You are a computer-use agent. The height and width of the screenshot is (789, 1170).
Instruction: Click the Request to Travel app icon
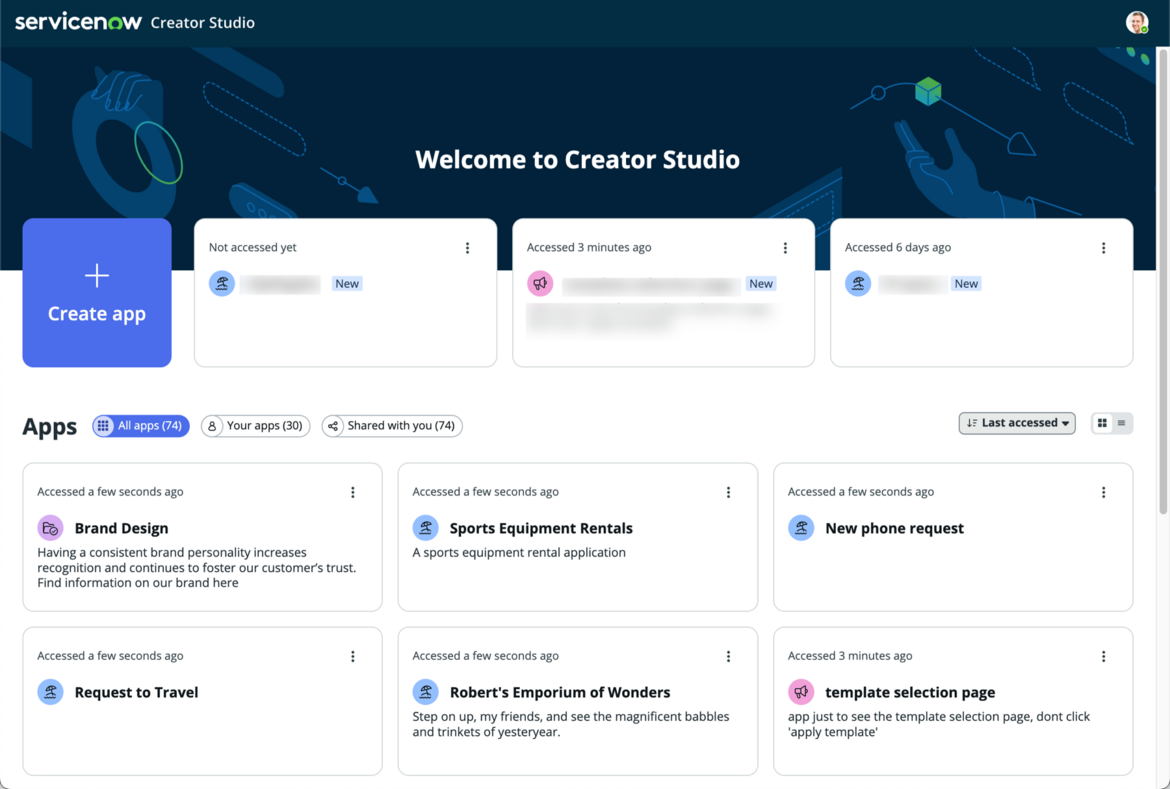[50, 692]
